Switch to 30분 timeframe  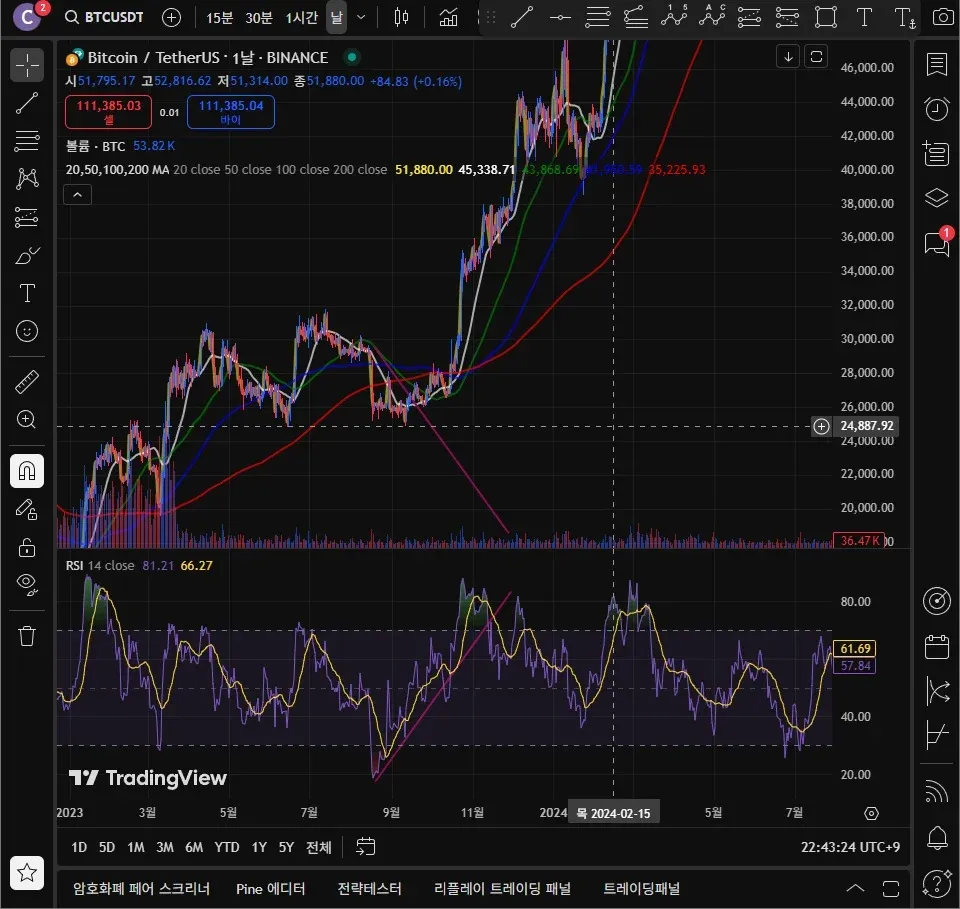258,18
